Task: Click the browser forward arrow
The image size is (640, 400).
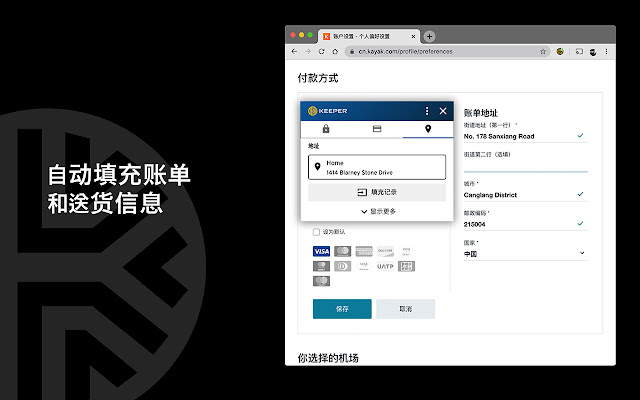Action: point(308,51)
